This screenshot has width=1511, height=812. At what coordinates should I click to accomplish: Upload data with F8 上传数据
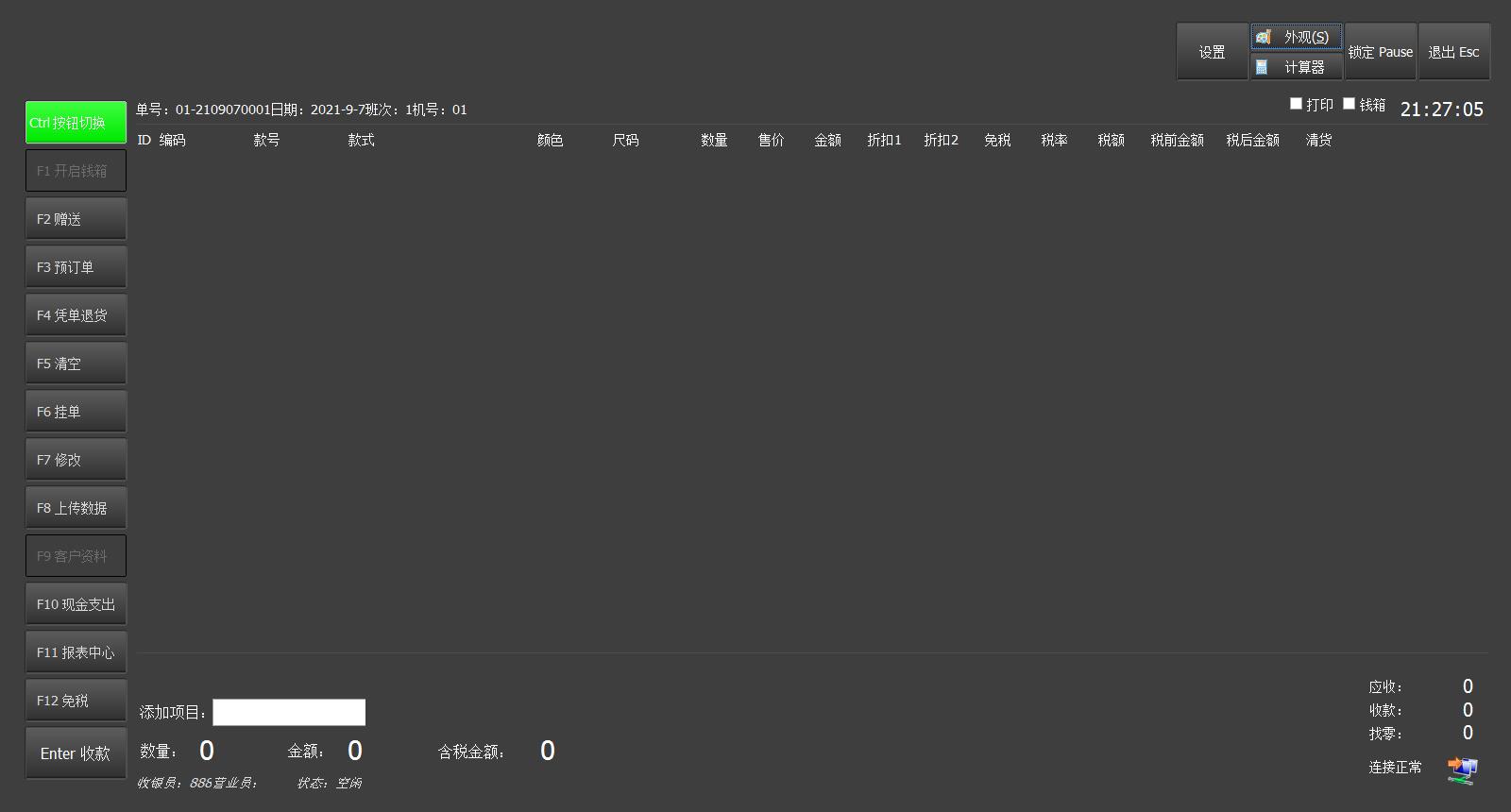click(76, 508)
